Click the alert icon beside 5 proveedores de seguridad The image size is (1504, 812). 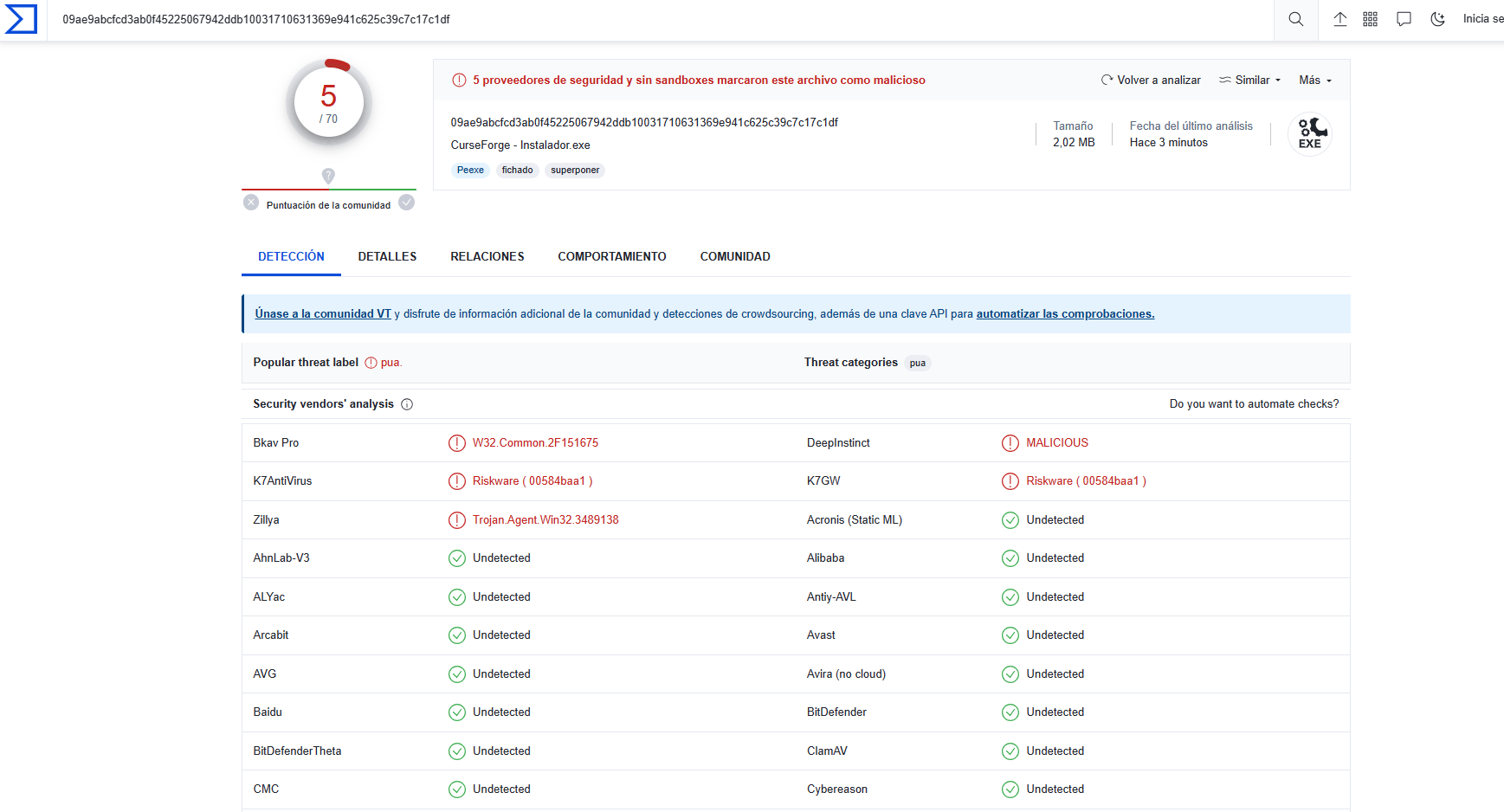459,81
